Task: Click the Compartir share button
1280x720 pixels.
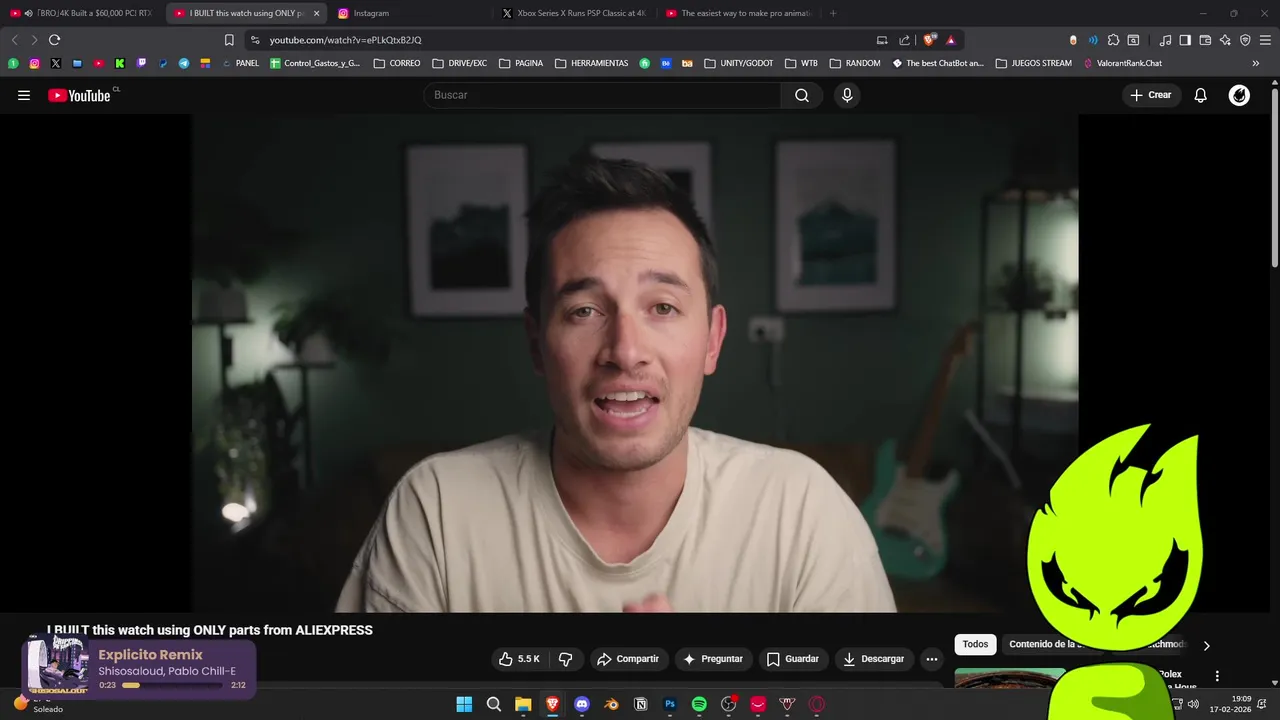Action: coord(628,659)
